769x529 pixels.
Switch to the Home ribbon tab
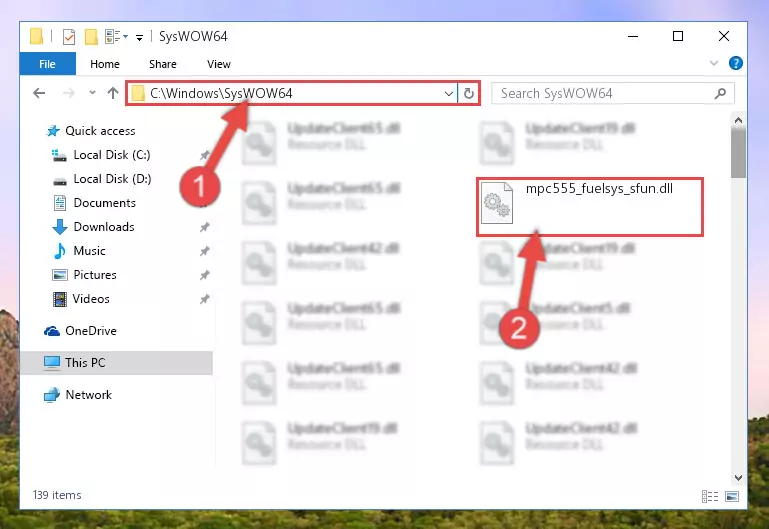coord(104,64)
